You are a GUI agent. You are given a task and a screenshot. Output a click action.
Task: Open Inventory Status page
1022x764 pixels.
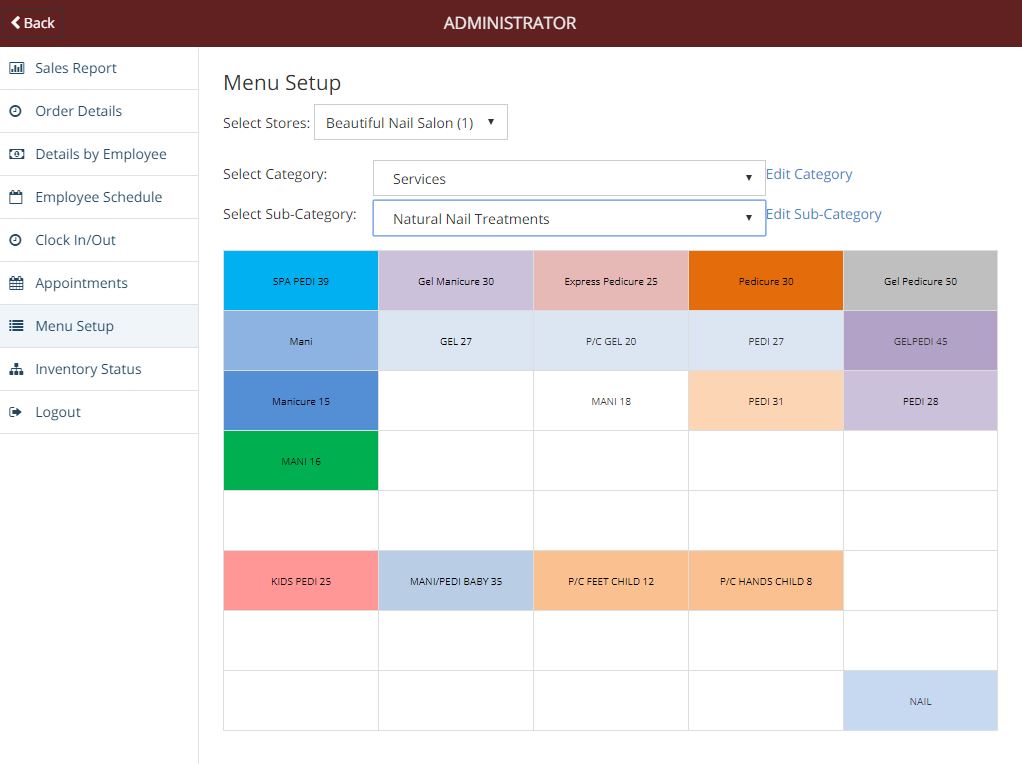(x=99, y=369)
